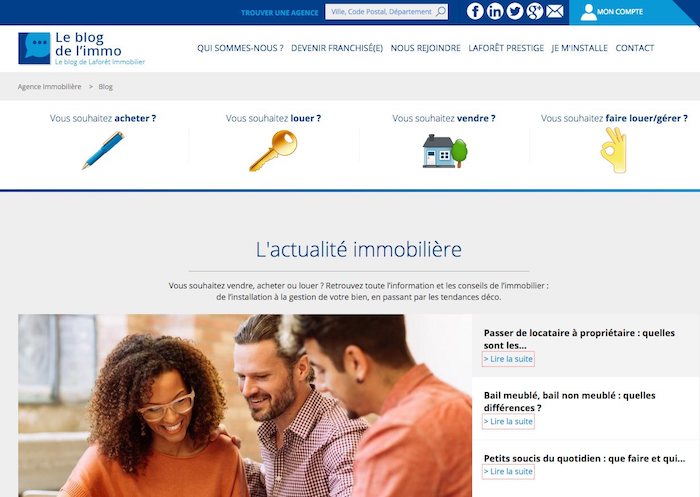The height and width of the screenshot is (497, 700).
Task: Click the search magnifier icon
Action: [x=441, y=12]
